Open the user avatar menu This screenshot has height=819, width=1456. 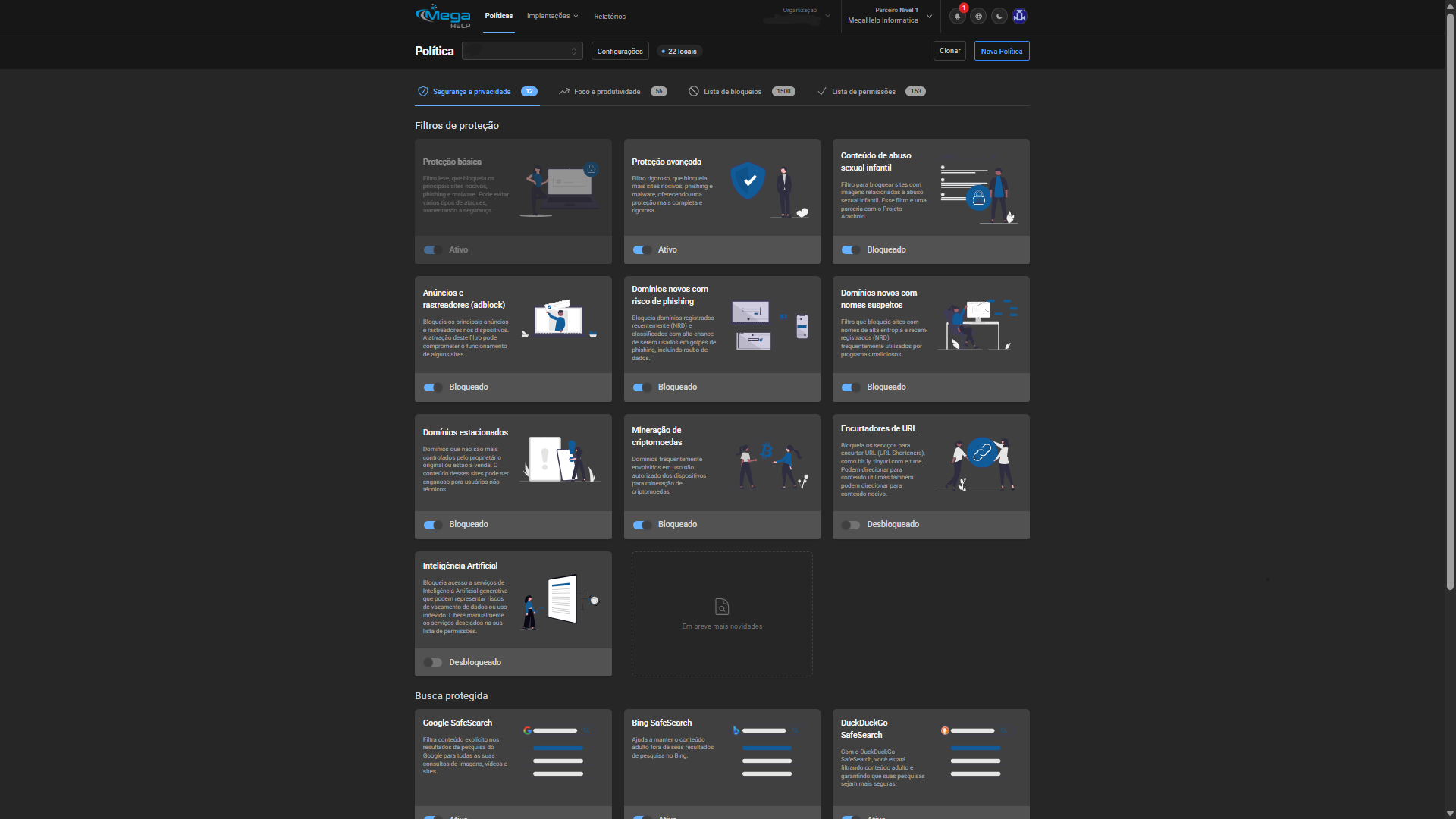pyautogui.click(x=1020, y=16)
